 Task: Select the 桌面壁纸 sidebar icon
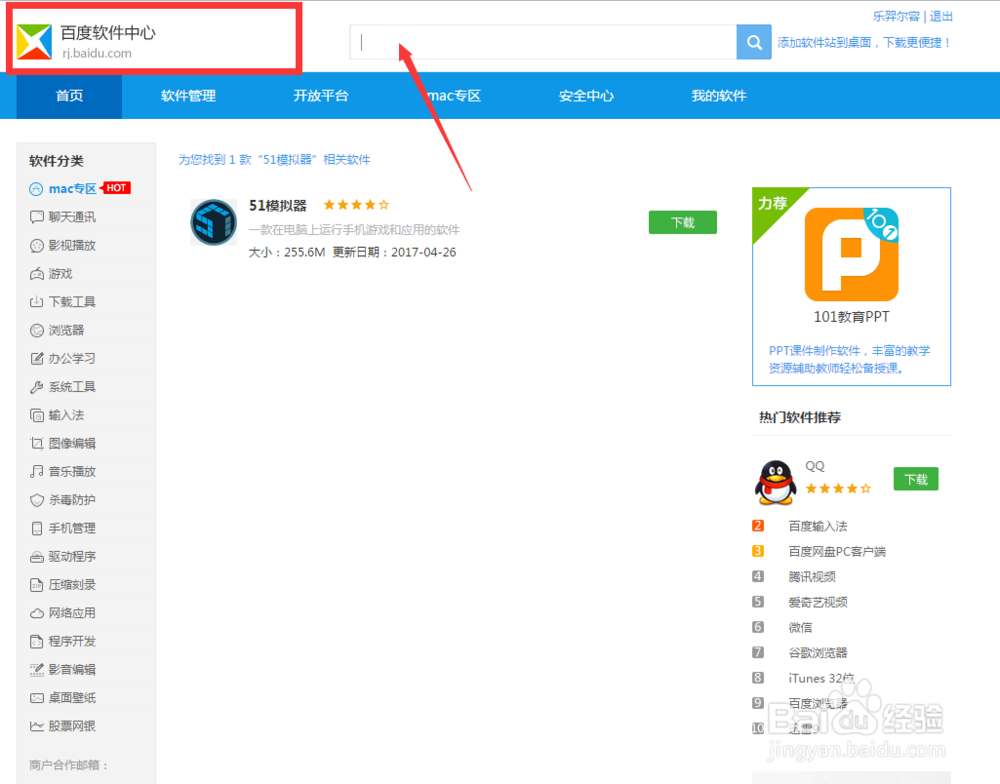point(36,698)
